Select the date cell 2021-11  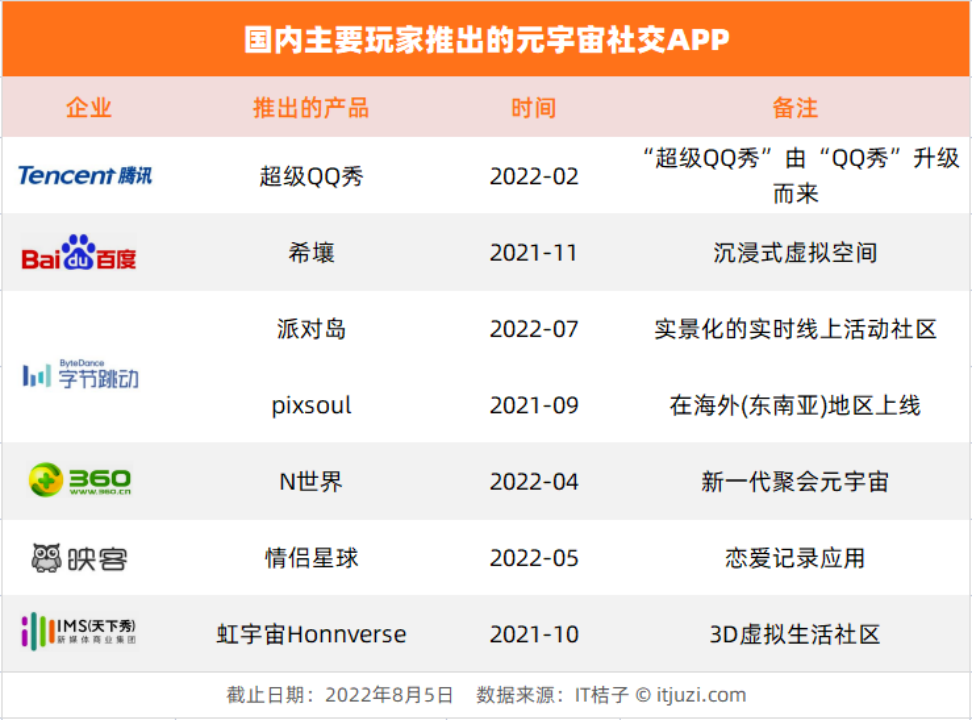534,252
